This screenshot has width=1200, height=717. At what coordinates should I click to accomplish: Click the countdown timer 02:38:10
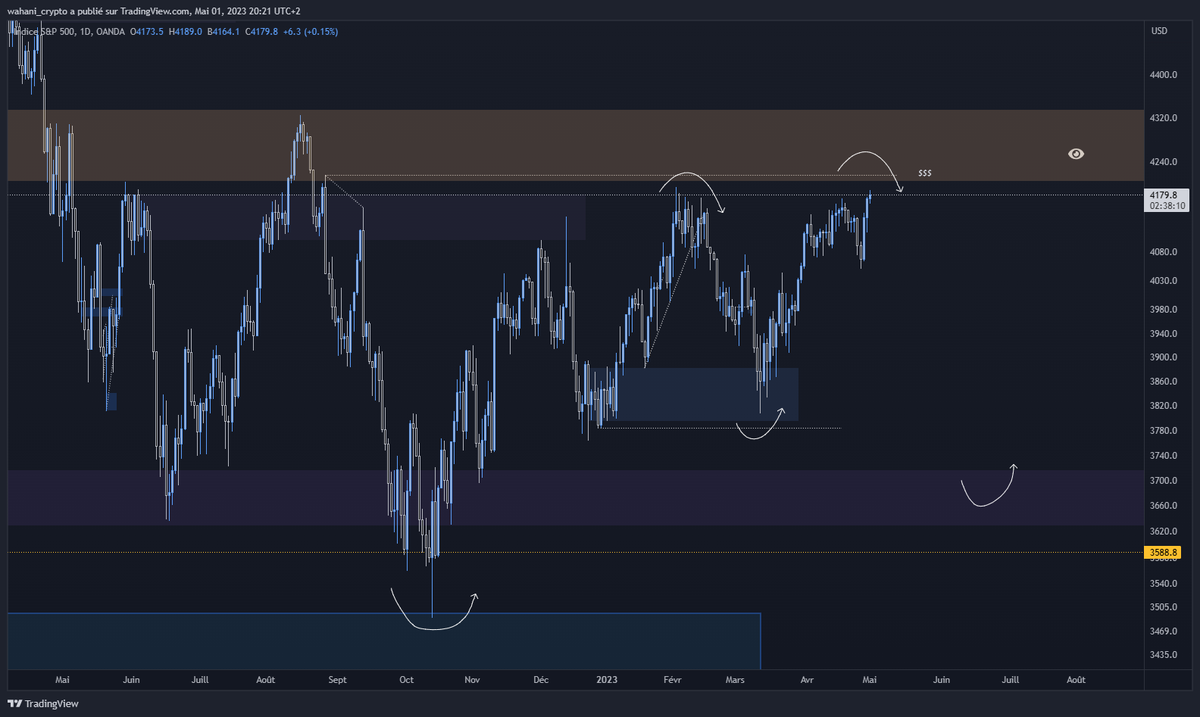coord(1166,205)
